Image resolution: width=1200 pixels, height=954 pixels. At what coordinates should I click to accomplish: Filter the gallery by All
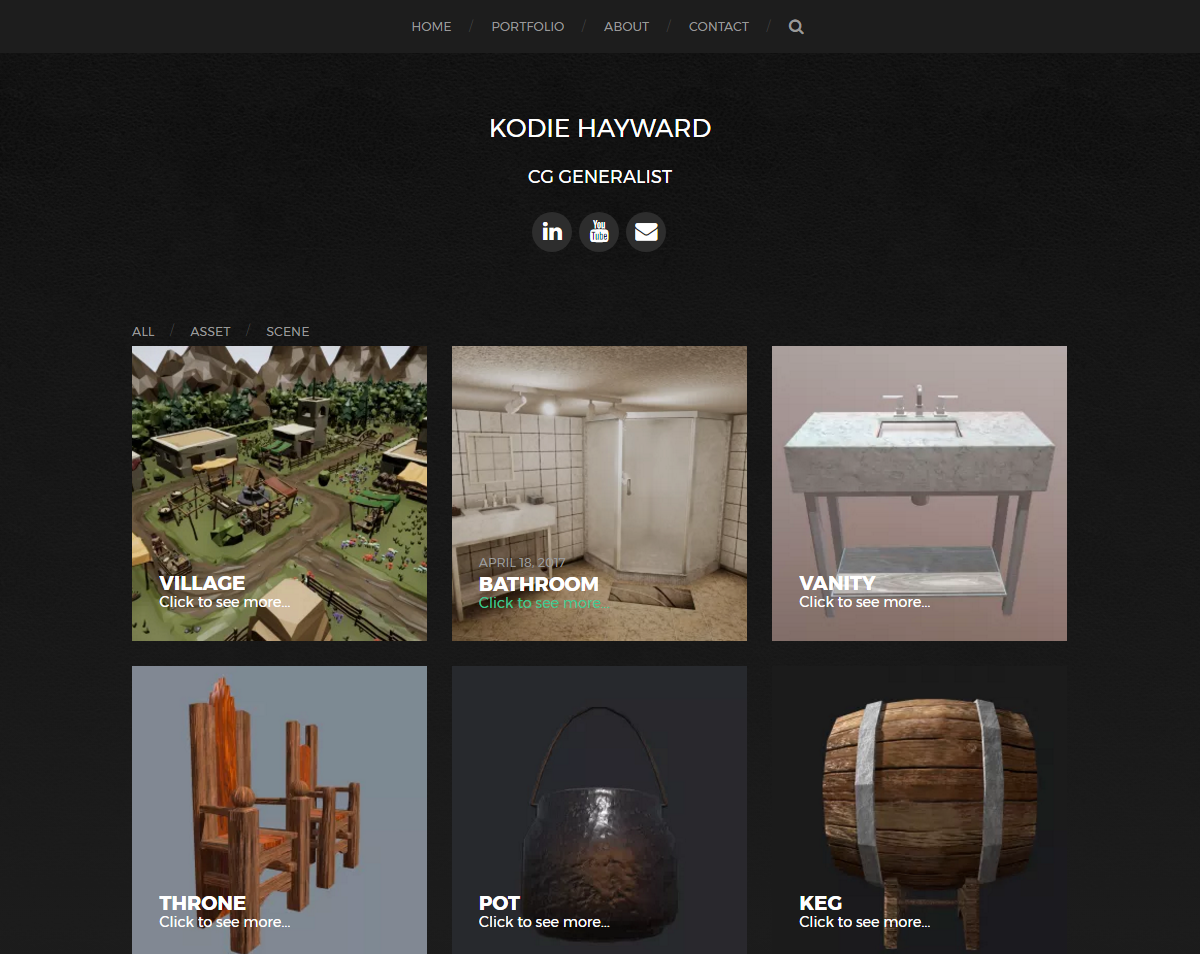click(143, 331)
